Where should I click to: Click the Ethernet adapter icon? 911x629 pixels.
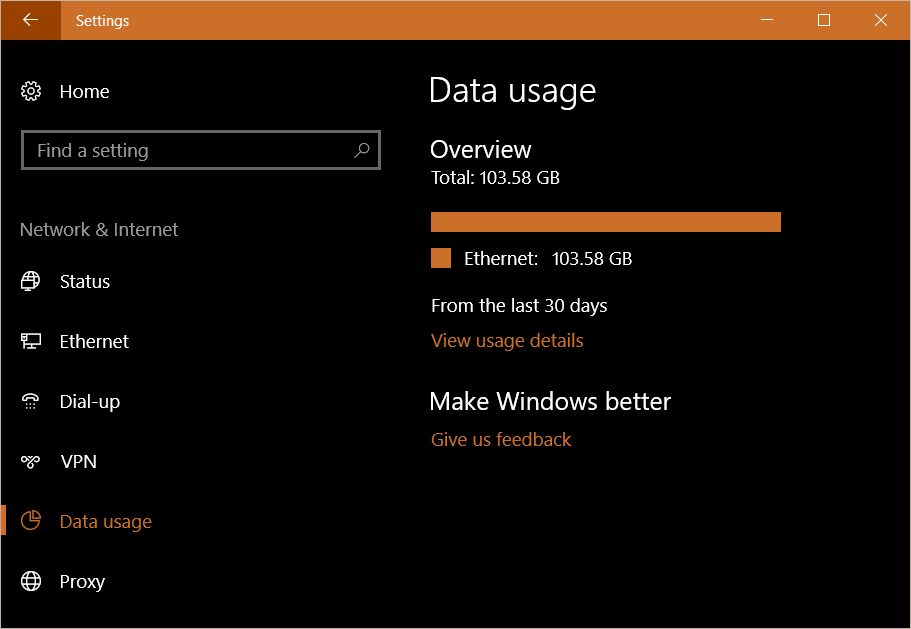31,341
